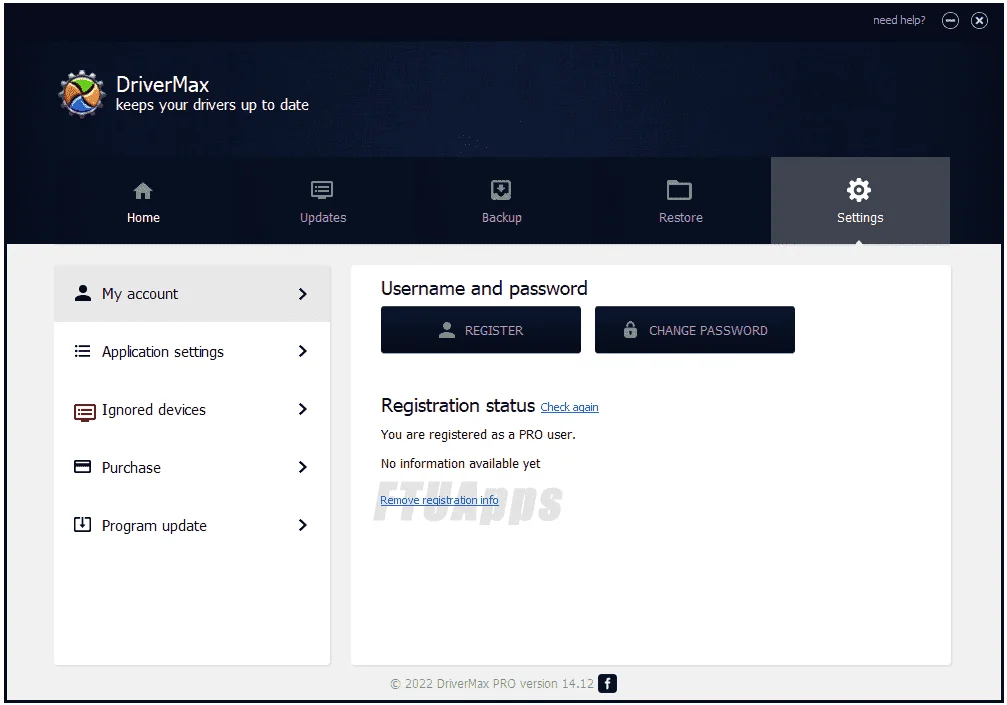Click the person icon on Register button
Screen dimensions: 1007x705
tap(446, 330)
